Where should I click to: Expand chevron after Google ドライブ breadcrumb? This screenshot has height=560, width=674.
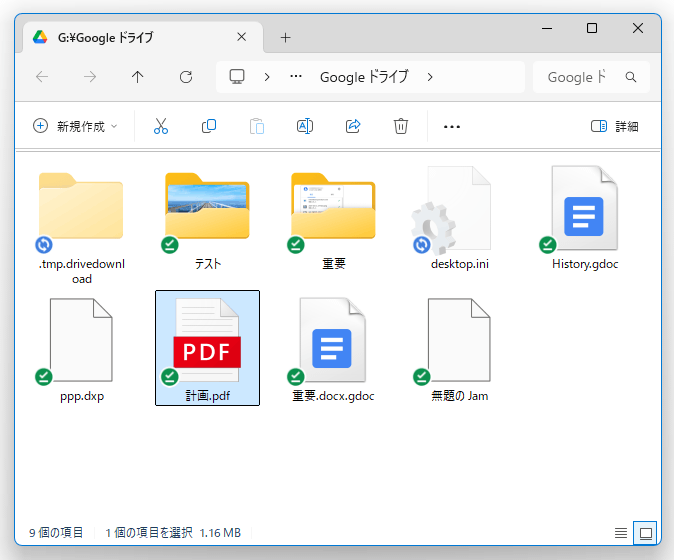pyautogui.click(x=429, y=77)
